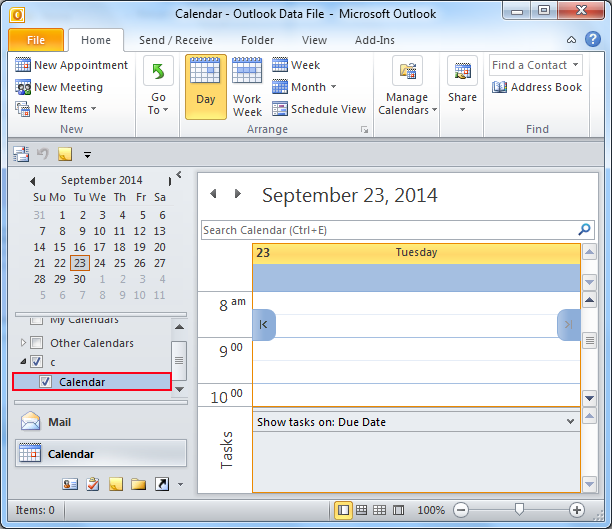Viewport: 612px width, 529px height.
Task: Switch to Day view
Action: [x=206, y=87]
